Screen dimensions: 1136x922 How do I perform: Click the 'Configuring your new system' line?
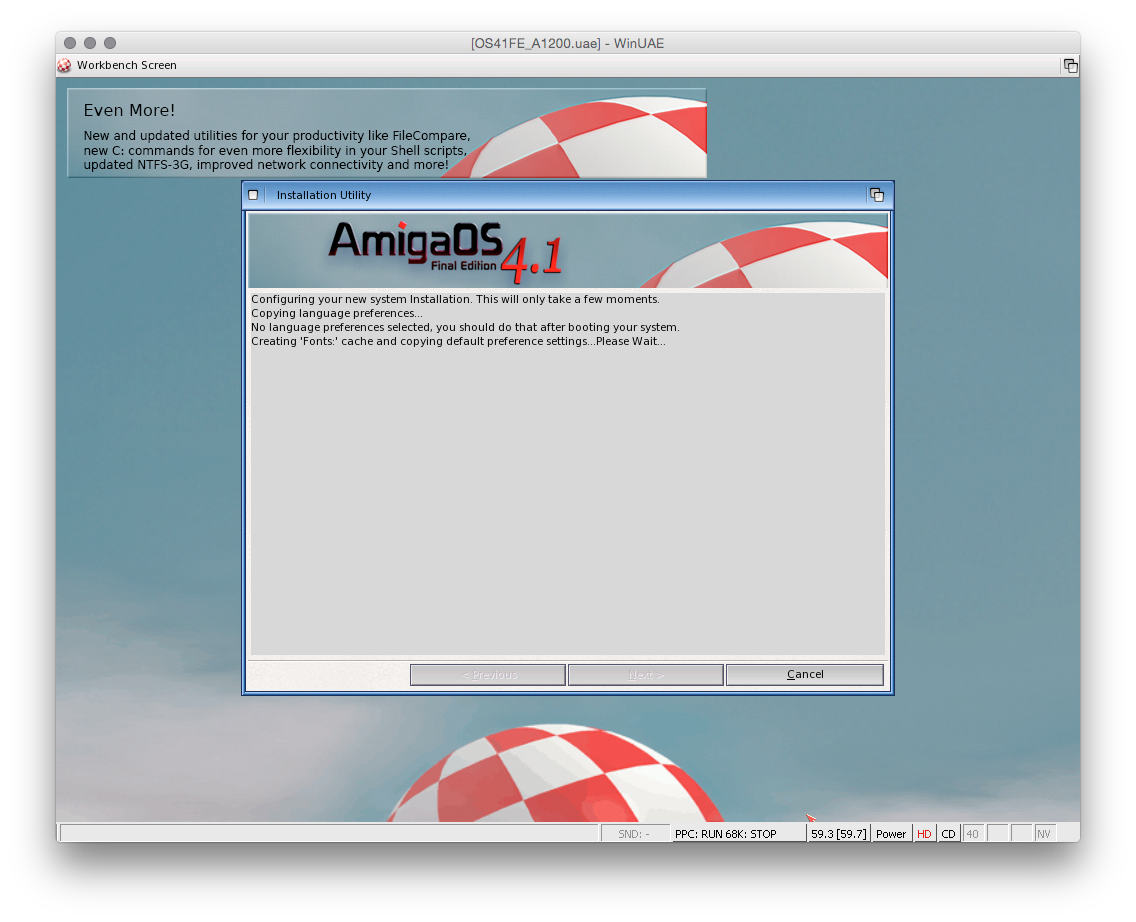coord(455,299)
